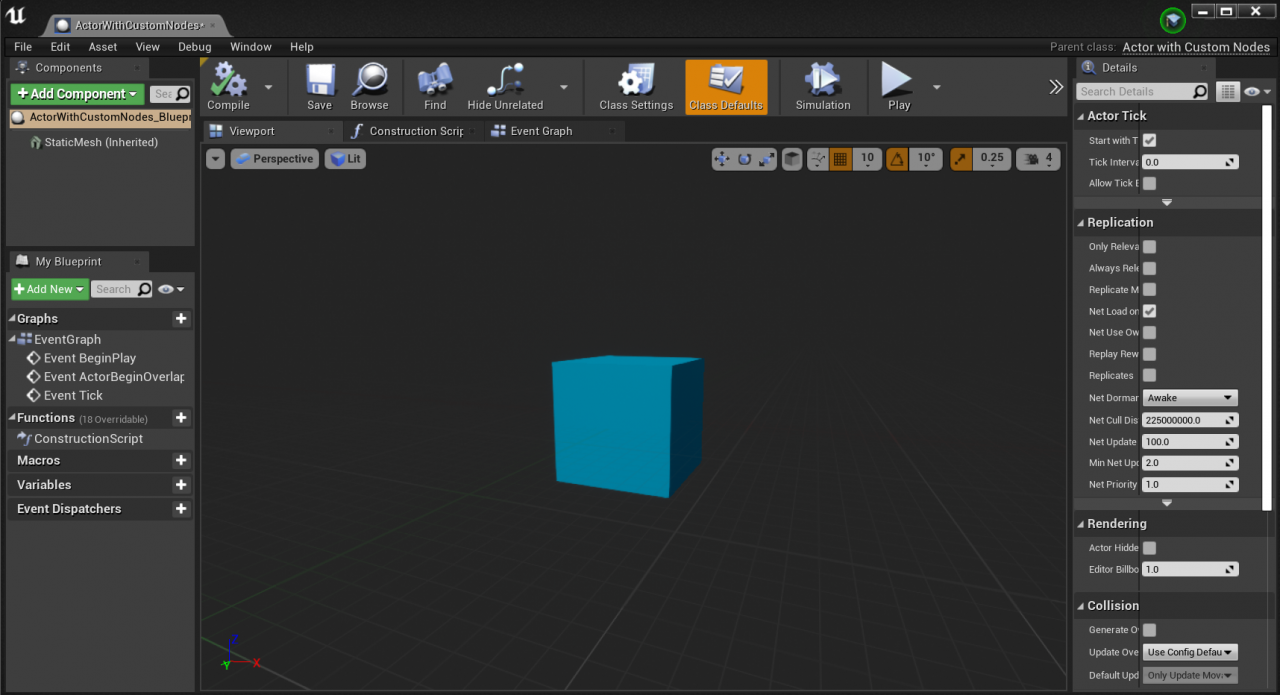Toggle the Start with Tick Enabled checkbox
Image resolution: width=1280 pixels, height=695 pixels.
point(1149,140)
